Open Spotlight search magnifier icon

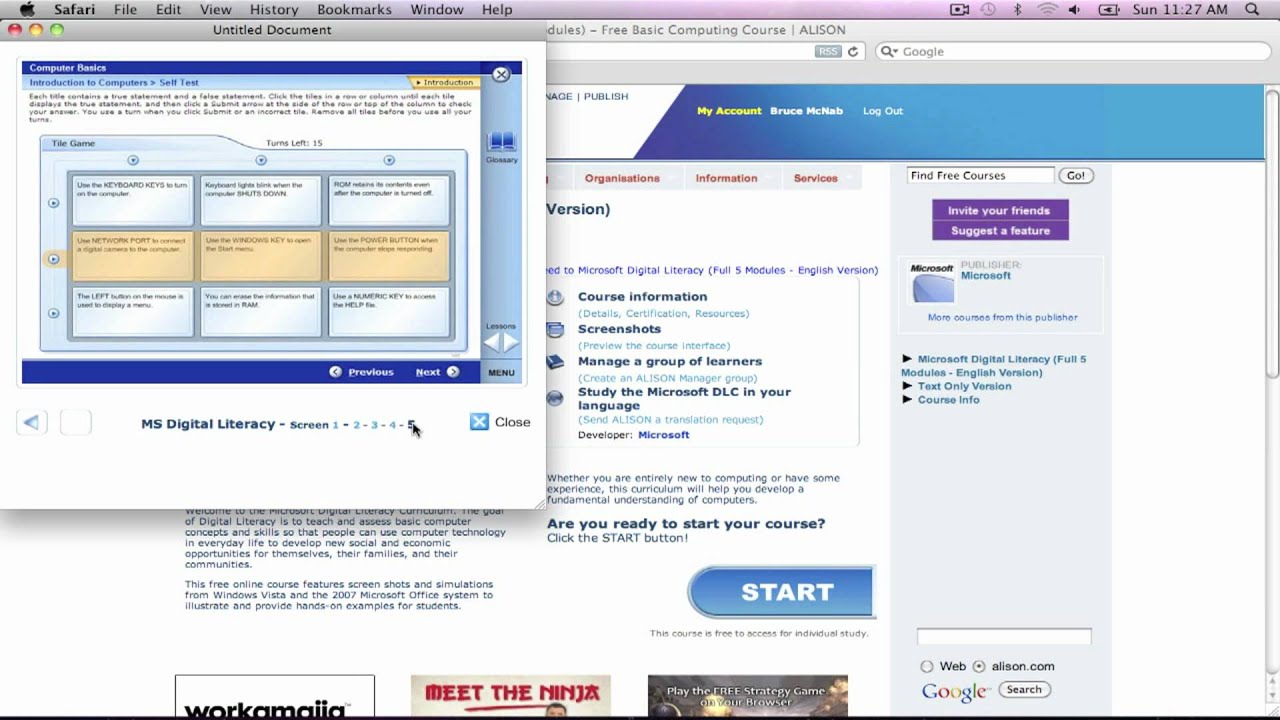pos(1253,9)
